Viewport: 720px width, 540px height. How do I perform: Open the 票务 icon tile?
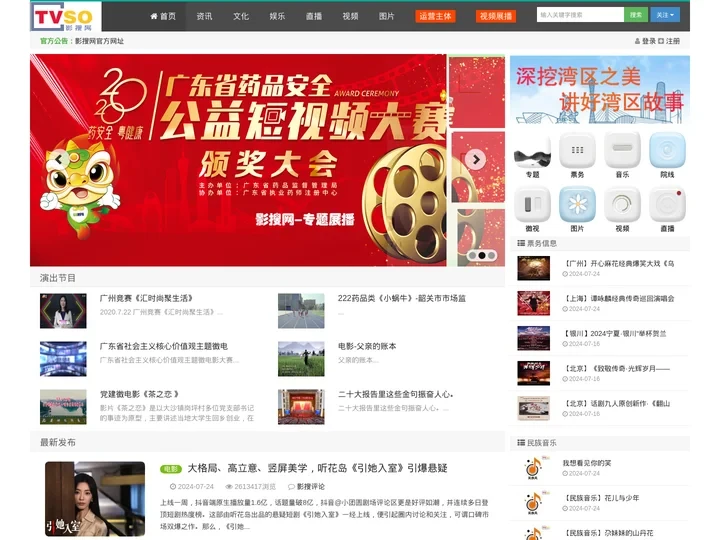pyautogui.click(x=577, y=151)
